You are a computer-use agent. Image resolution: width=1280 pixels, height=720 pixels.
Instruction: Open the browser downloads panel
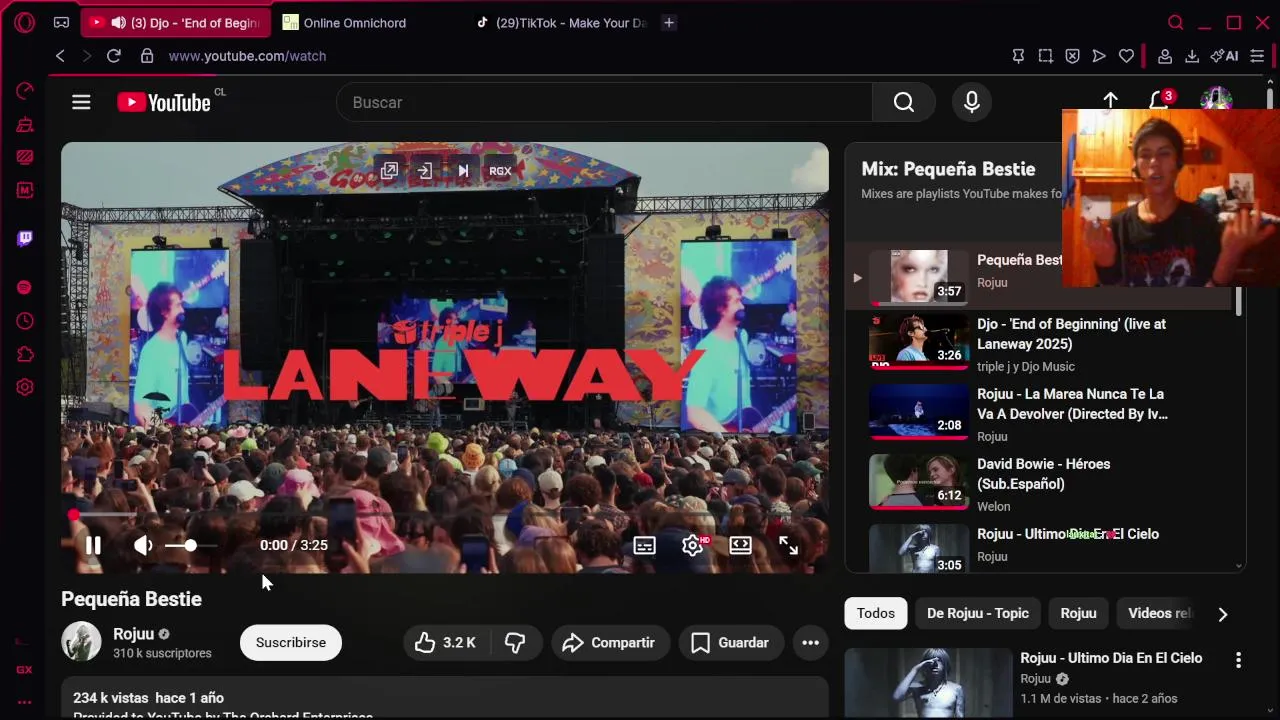tap(1192, 56)
